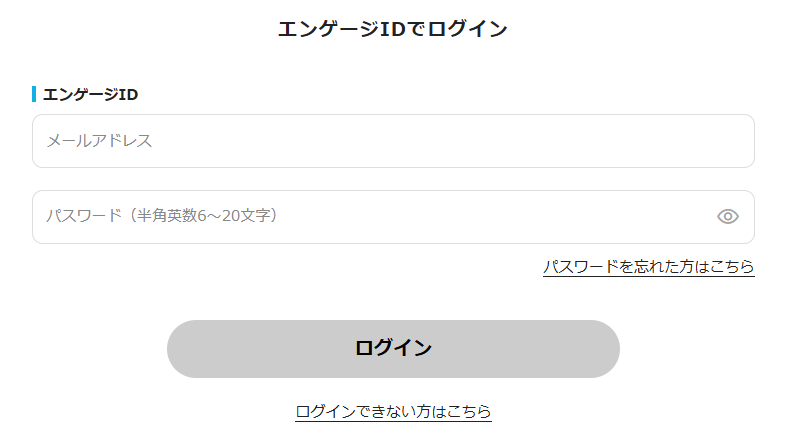The width and height of the screenshot is (785, 439).
Task: Reveal hidden password characters via eye icon
Action: (727, 217)
